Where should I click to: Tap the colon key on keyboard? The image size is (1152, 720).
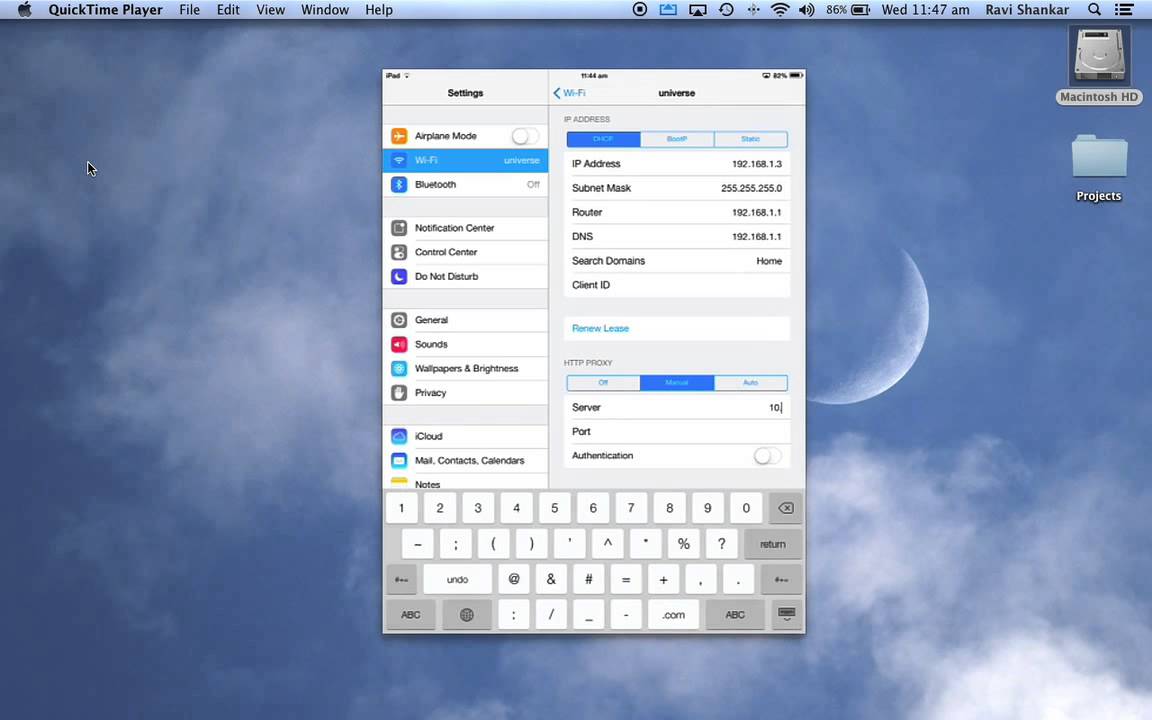[x=514, y=615]
